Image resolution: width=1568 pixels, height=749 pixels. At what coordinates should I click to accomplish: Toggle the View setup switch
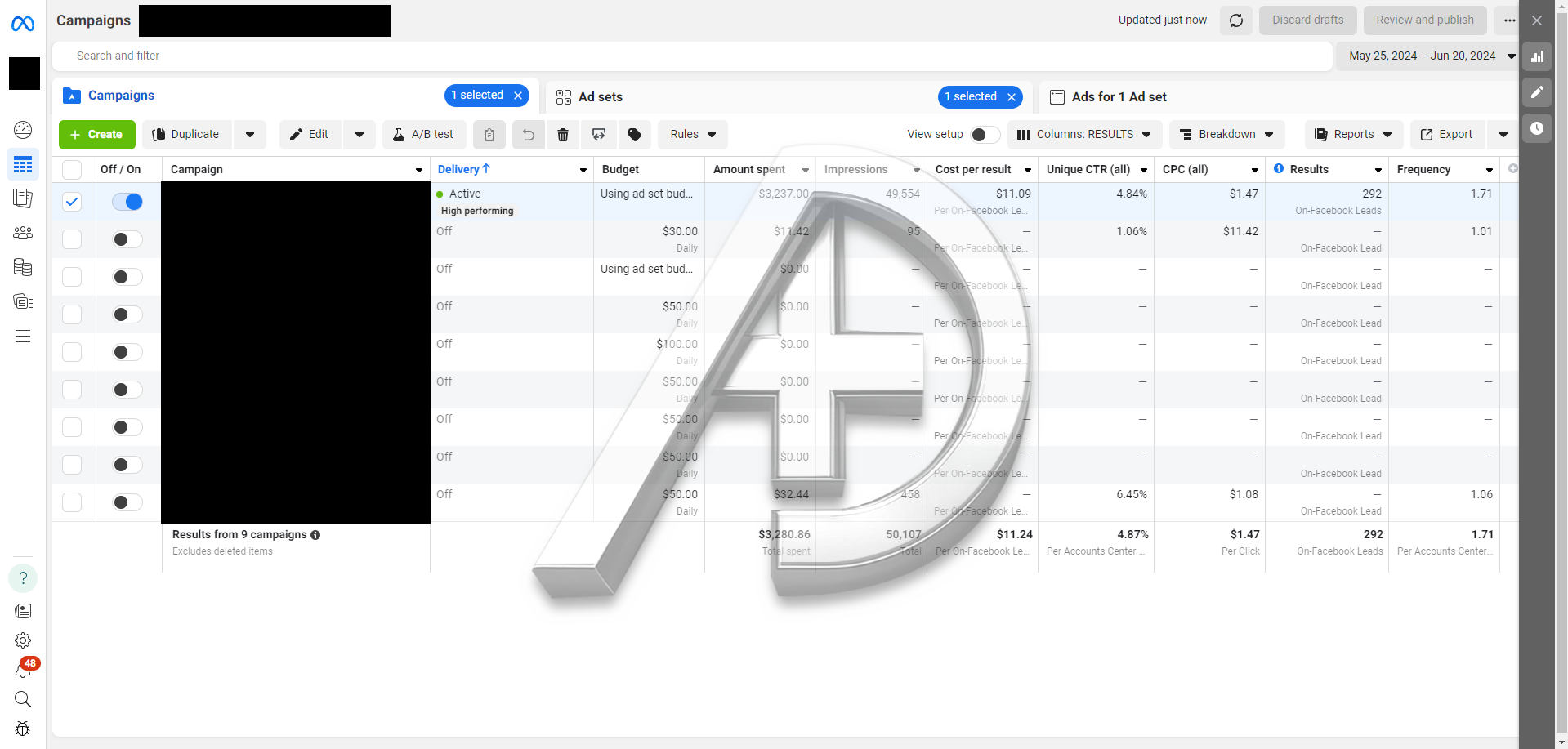[x=985, y=135]
